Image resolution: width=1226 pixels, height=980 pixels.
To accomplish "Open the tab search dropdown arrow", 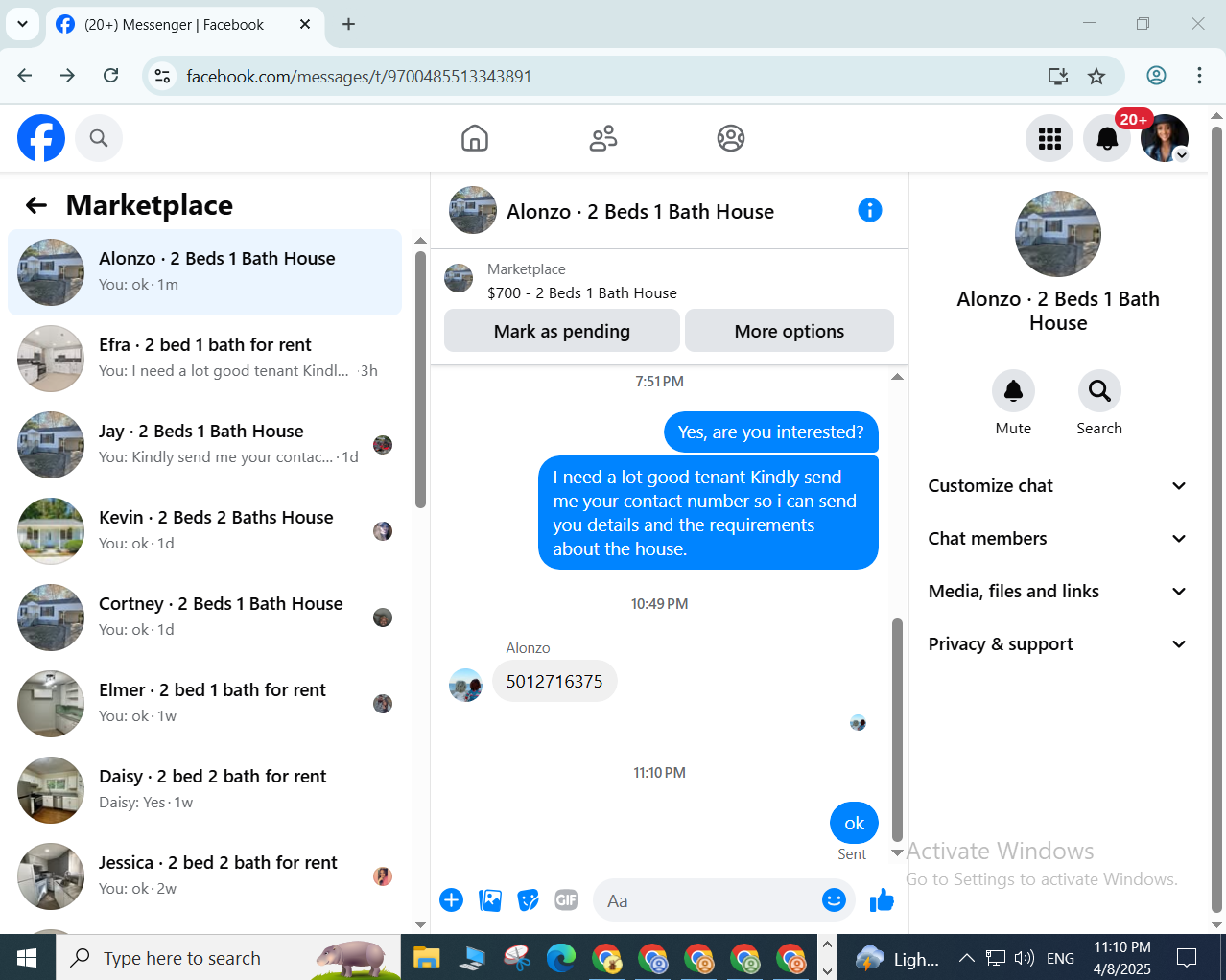I will tap(22, 24).
